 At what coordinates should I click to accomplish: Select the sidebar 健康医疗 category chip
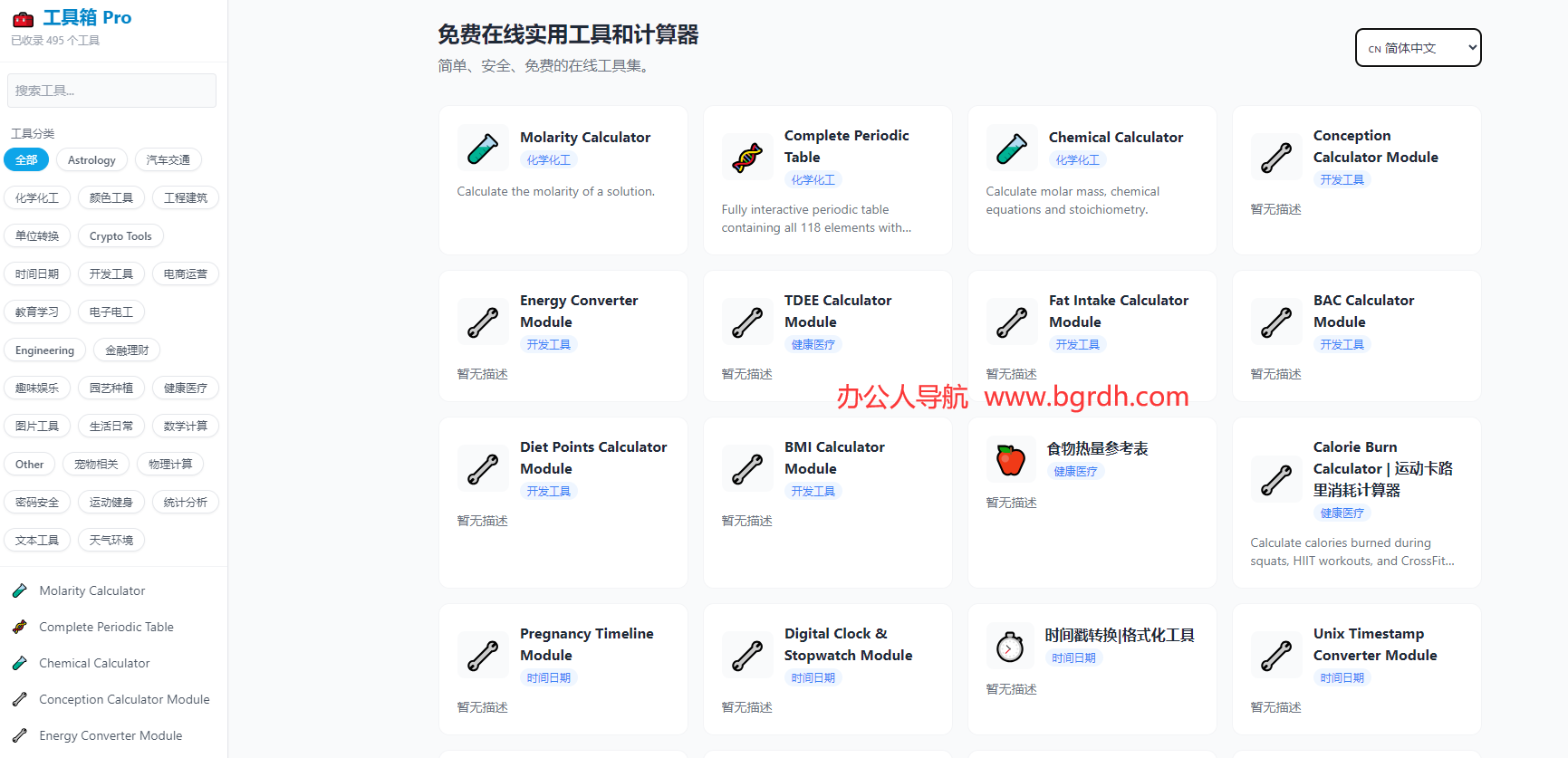(x=186, y=389)
